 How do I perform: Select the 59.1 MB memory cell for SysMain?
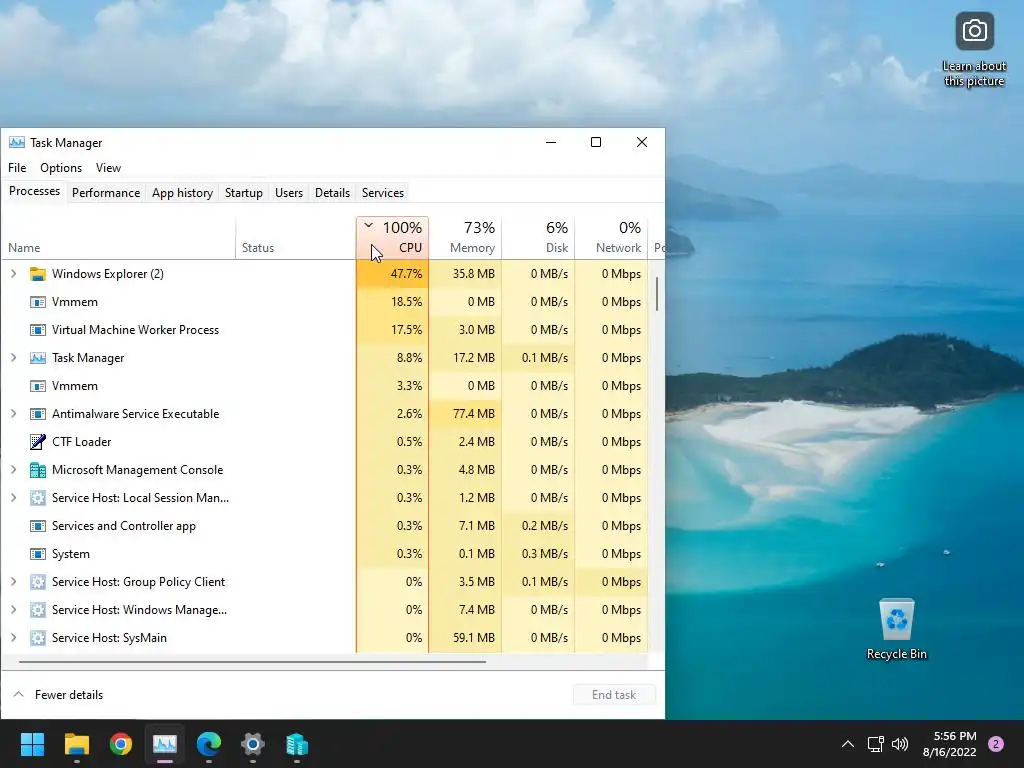pyautogui.click(x=465, y=638)
